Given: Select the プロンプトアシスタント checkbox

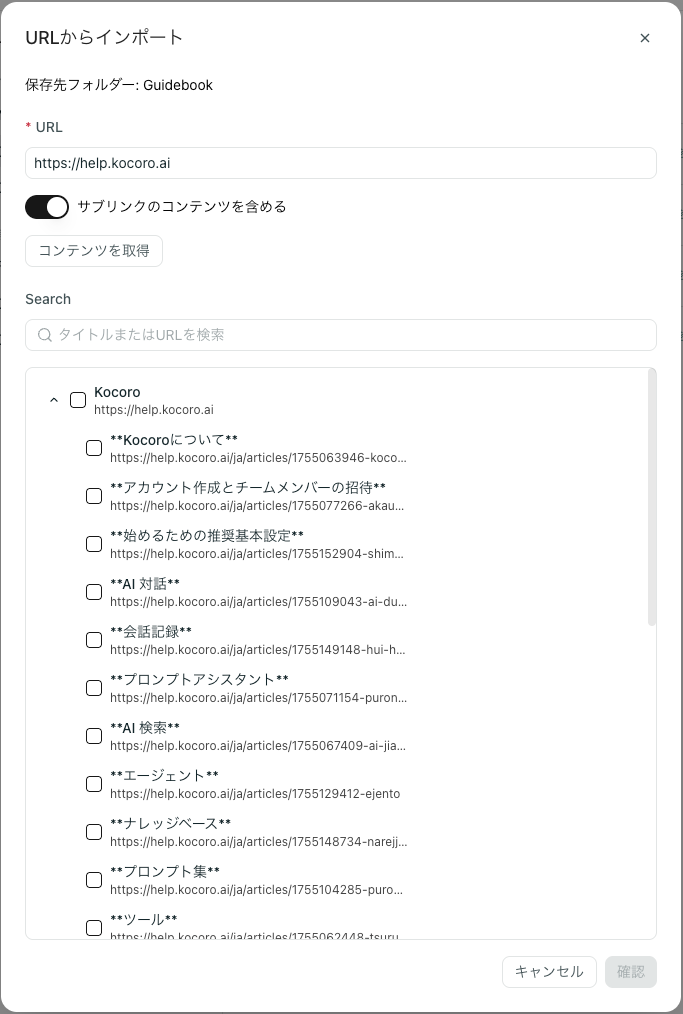Looking at the screenshot, I should click(x=94, y=688).
